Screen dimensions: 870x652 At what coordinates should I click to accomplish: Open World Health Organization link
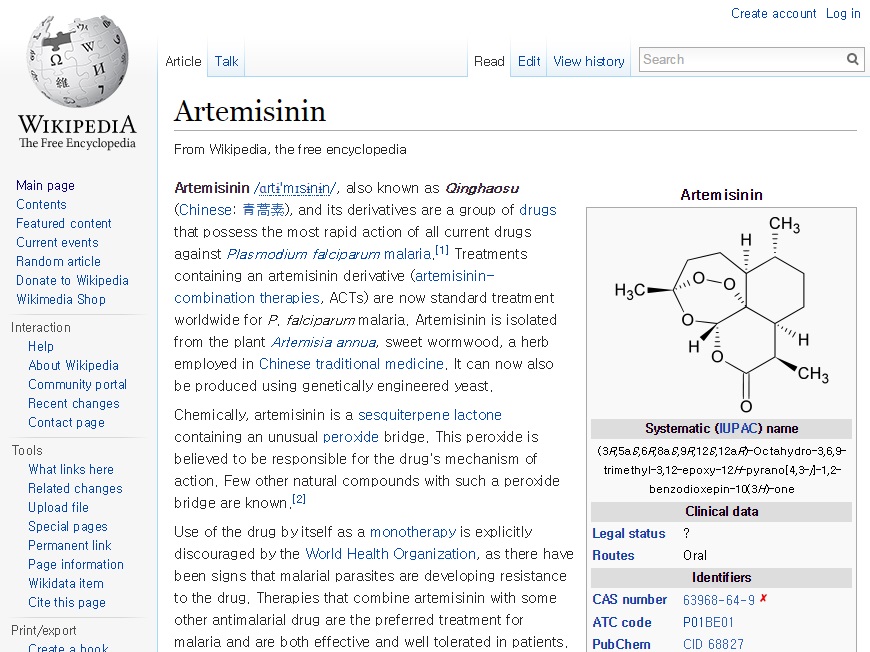[x=391, y=554]
